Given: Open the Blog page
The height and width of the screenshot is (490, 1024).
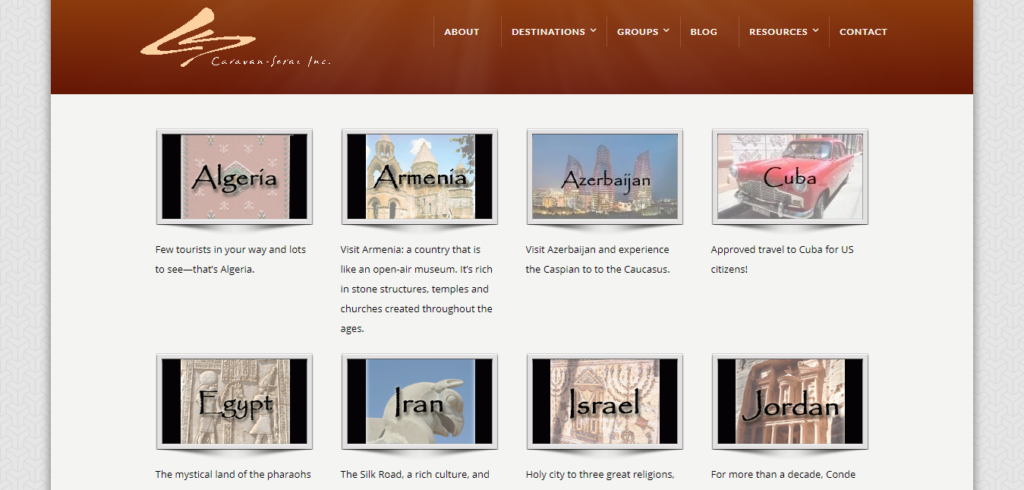Looking at the screenshot, I should click(x=703, y=32).
